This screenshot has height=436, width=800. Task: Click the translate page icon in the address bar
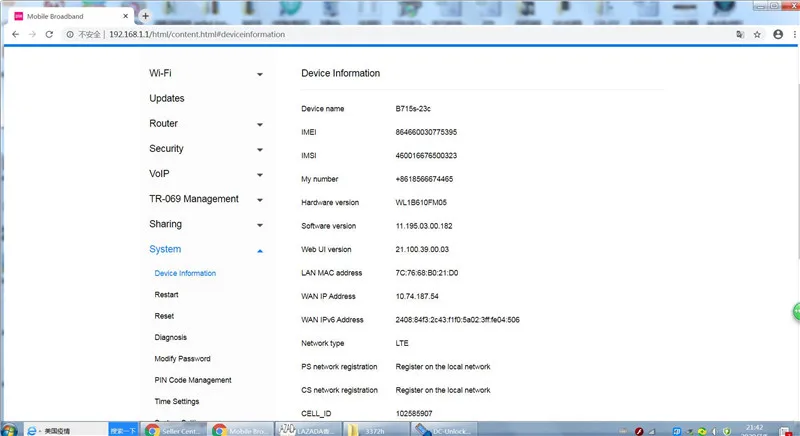tap(739, 34)
